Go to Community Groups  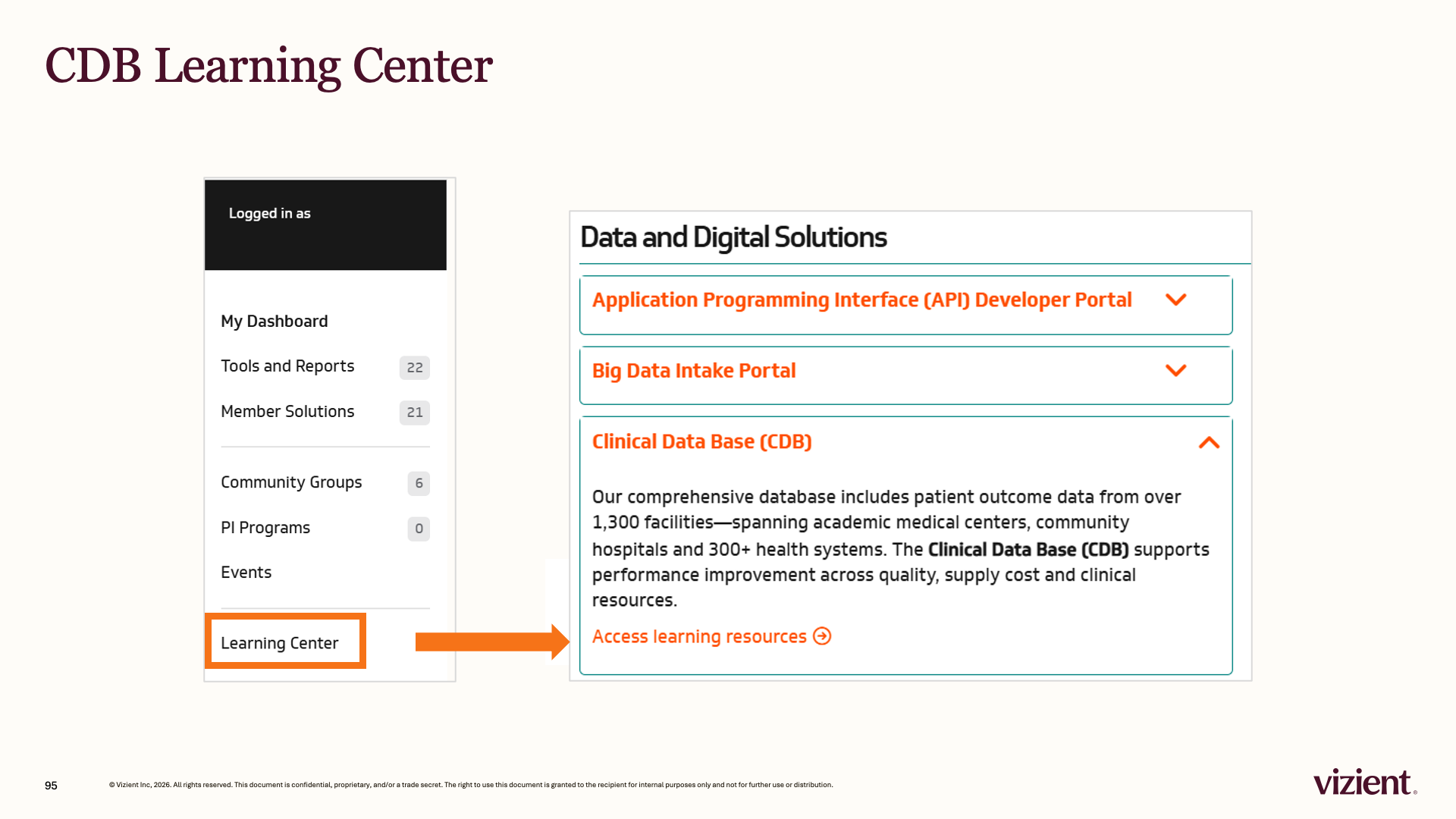pos(291,482)
